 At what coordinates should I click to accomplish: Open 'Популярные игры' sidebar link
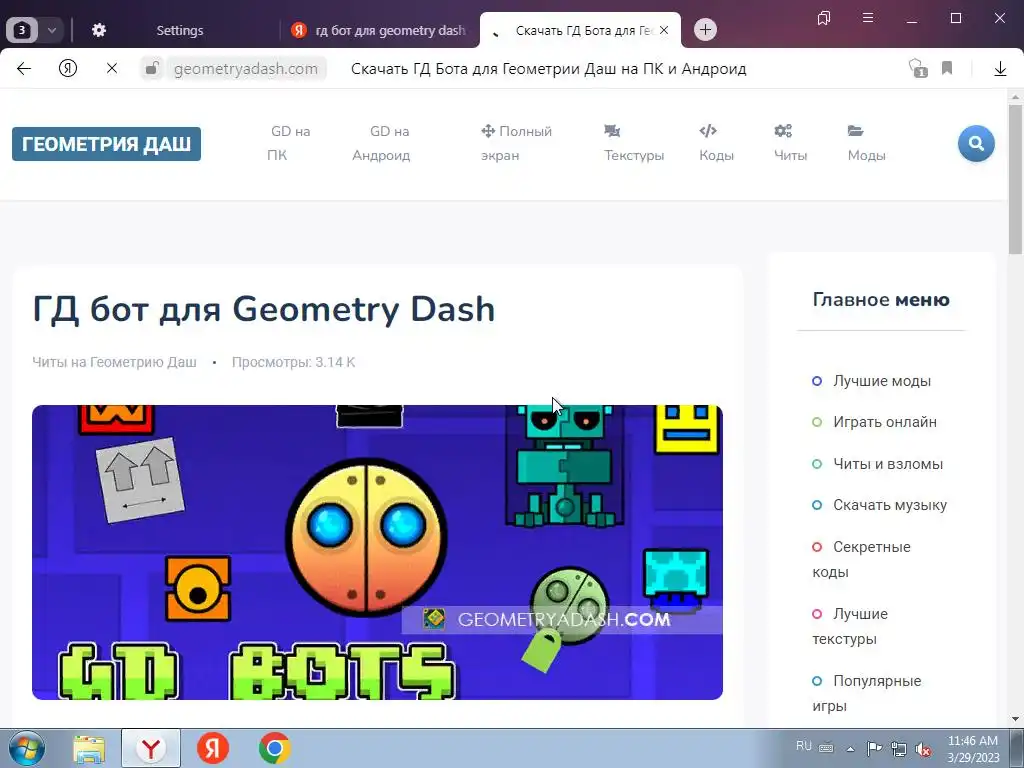coord(867,693)
